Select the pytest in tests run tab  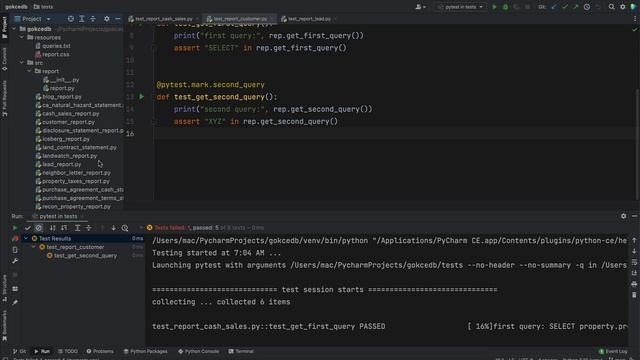pyautogui.click(x=57, y=216)
